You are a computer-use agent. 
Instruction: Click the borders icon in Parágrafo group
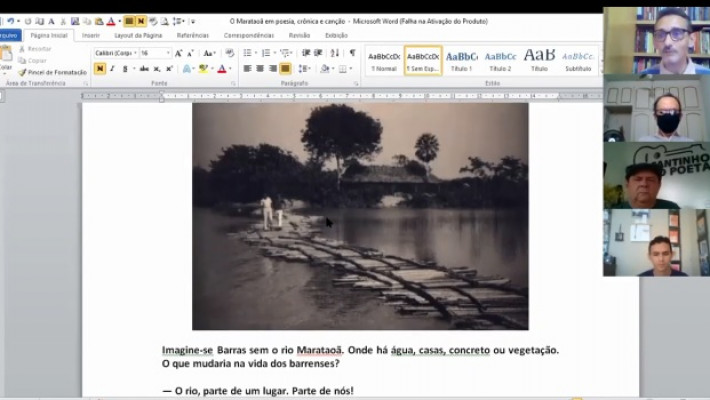(343, 69)
